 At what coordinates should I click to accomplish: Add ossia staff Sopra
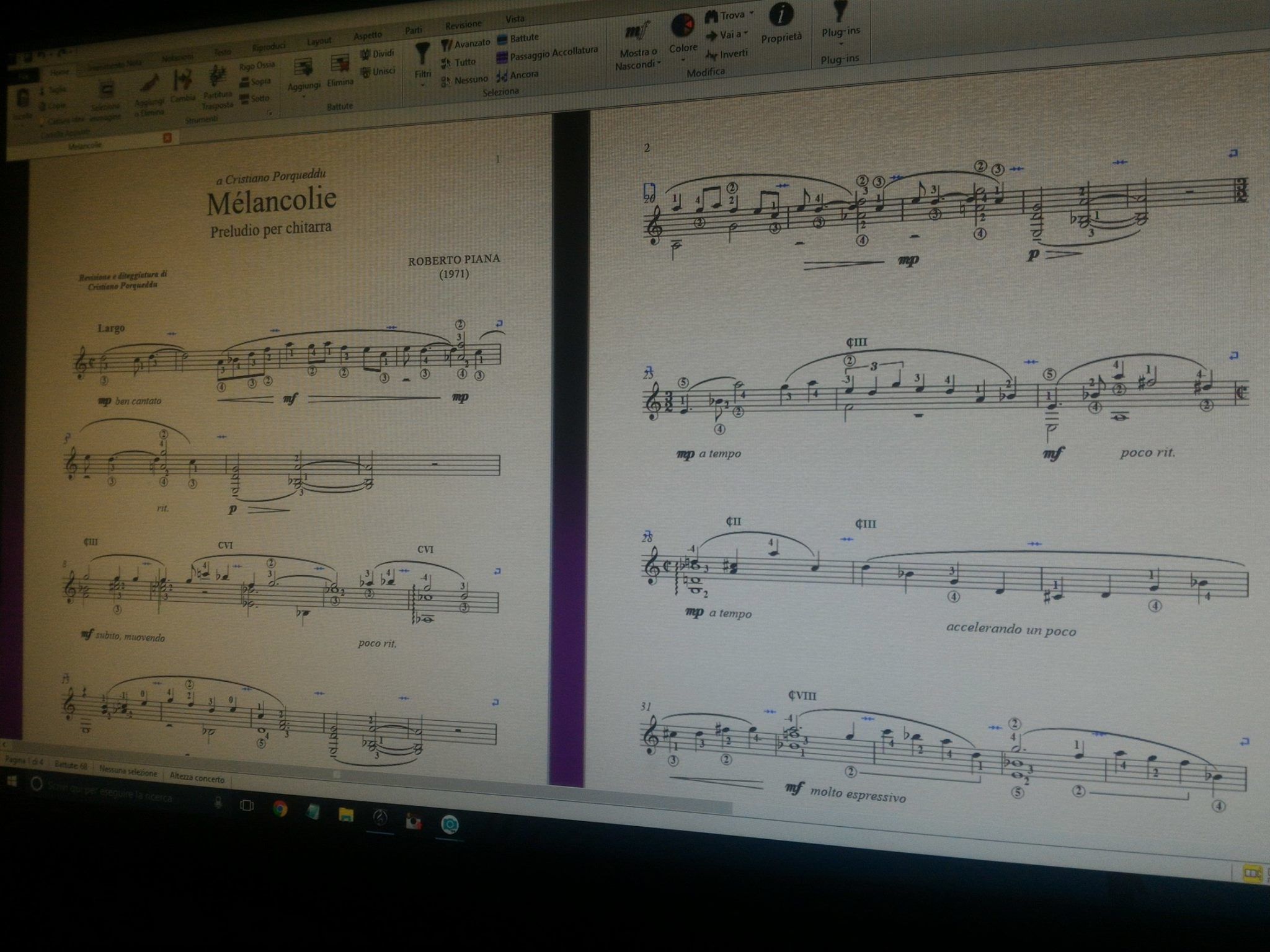pos(255,82)
